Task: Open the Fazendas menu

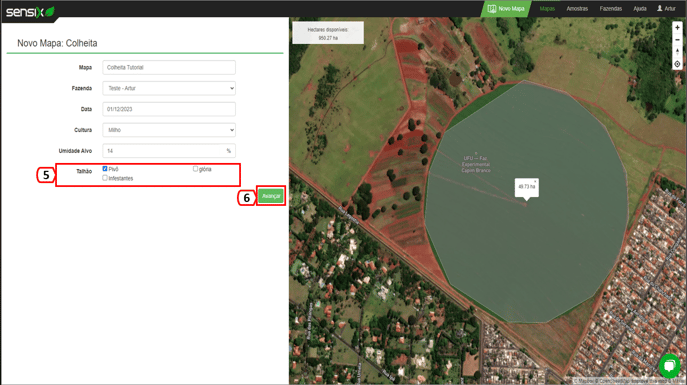Action: 611,9
